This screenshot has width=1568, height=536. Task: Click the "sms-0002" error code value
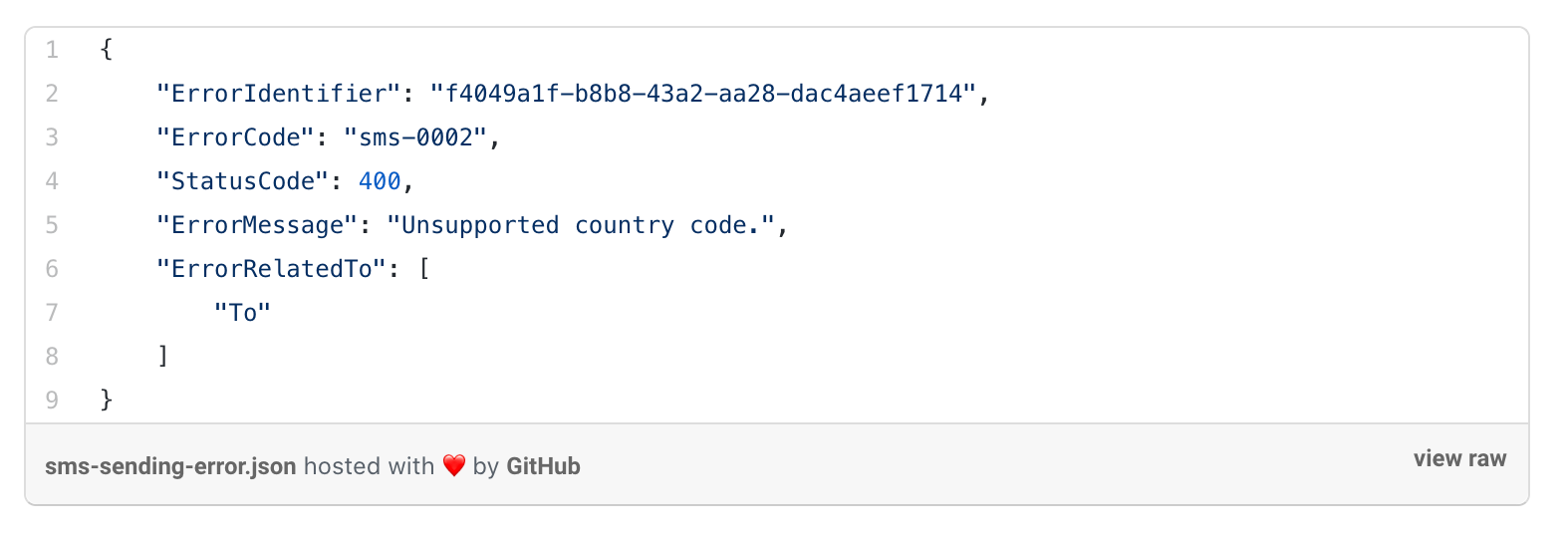click(415, 137)
